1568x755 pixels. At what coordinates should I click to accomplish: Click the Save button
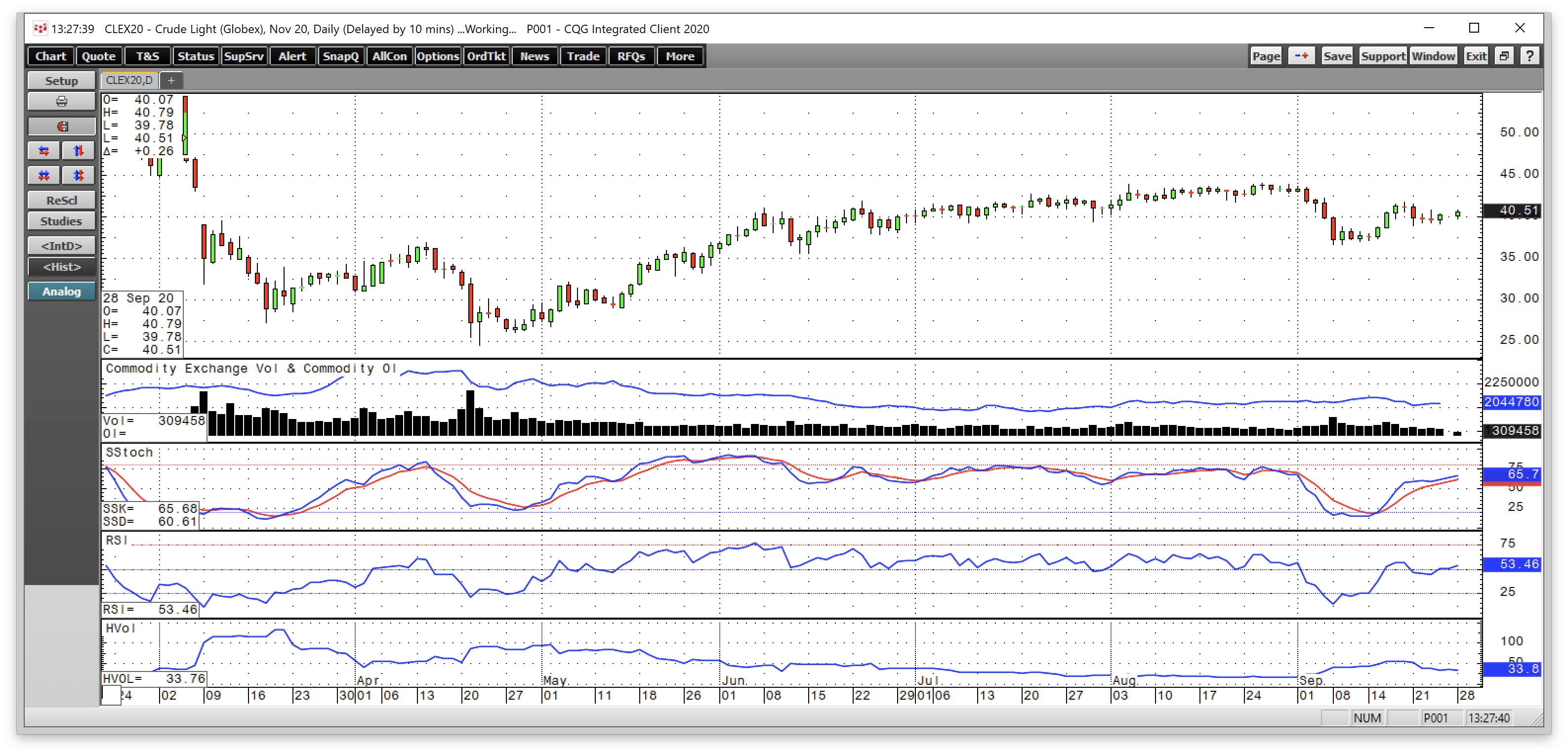(1337, 56)
